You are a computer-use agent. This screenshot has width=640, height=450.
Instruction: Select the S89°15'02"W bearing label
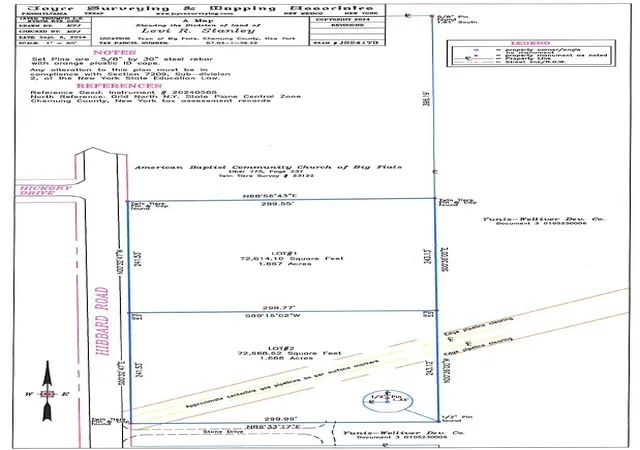pyautogui.click(x=273, y=316)
